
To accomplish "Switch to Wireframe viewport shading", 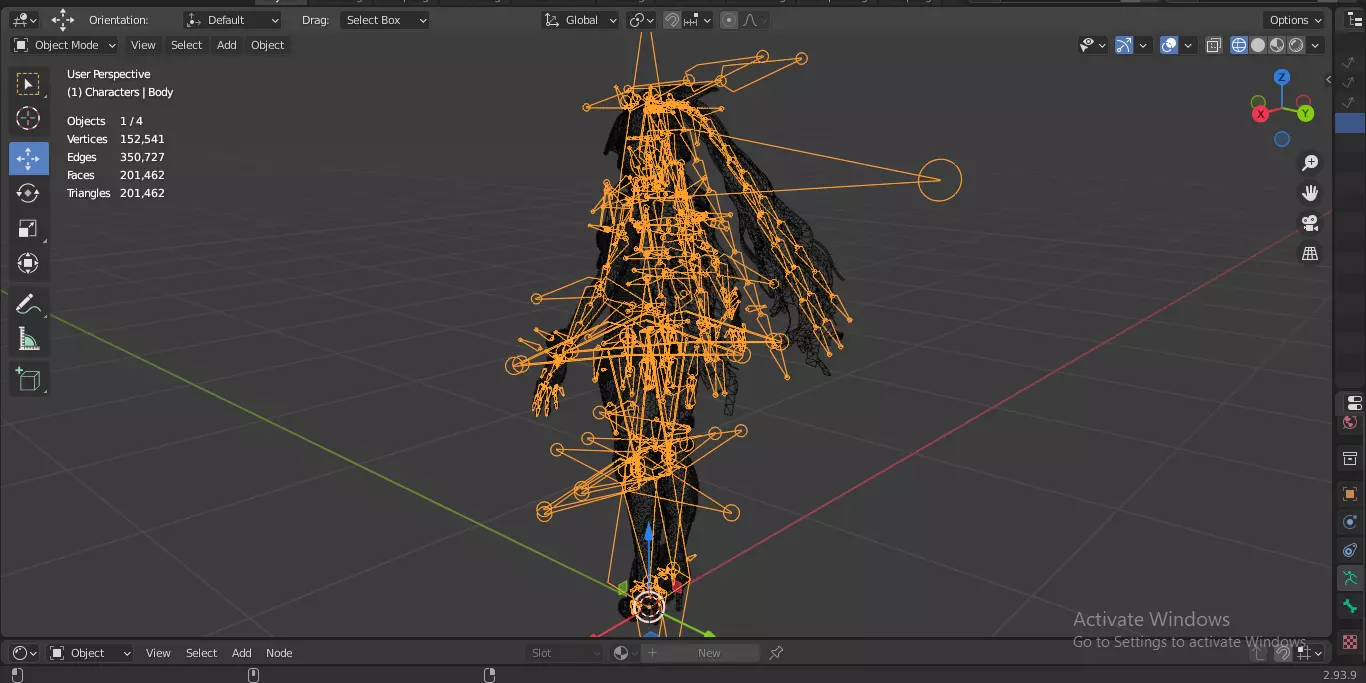I will pyautogui.click(x=1239, y=45).
